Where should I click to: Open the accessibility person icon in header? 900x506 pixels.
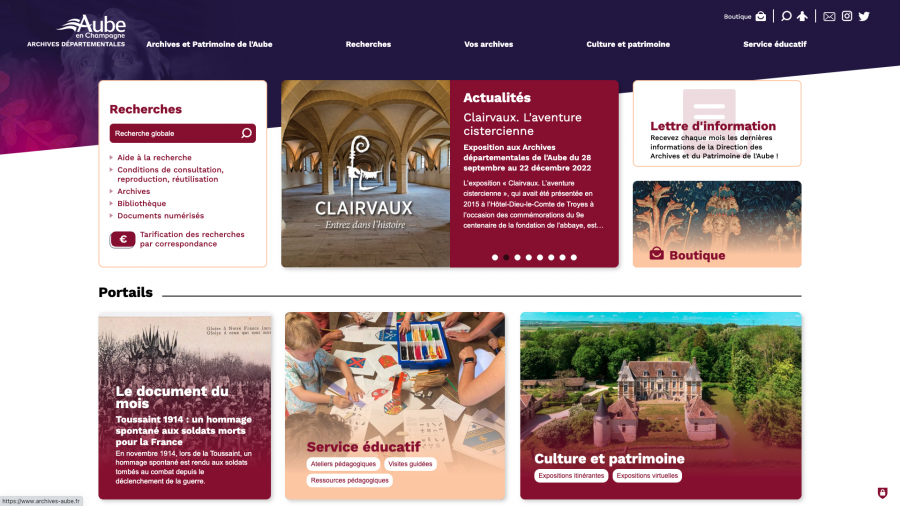click(802, 16)
